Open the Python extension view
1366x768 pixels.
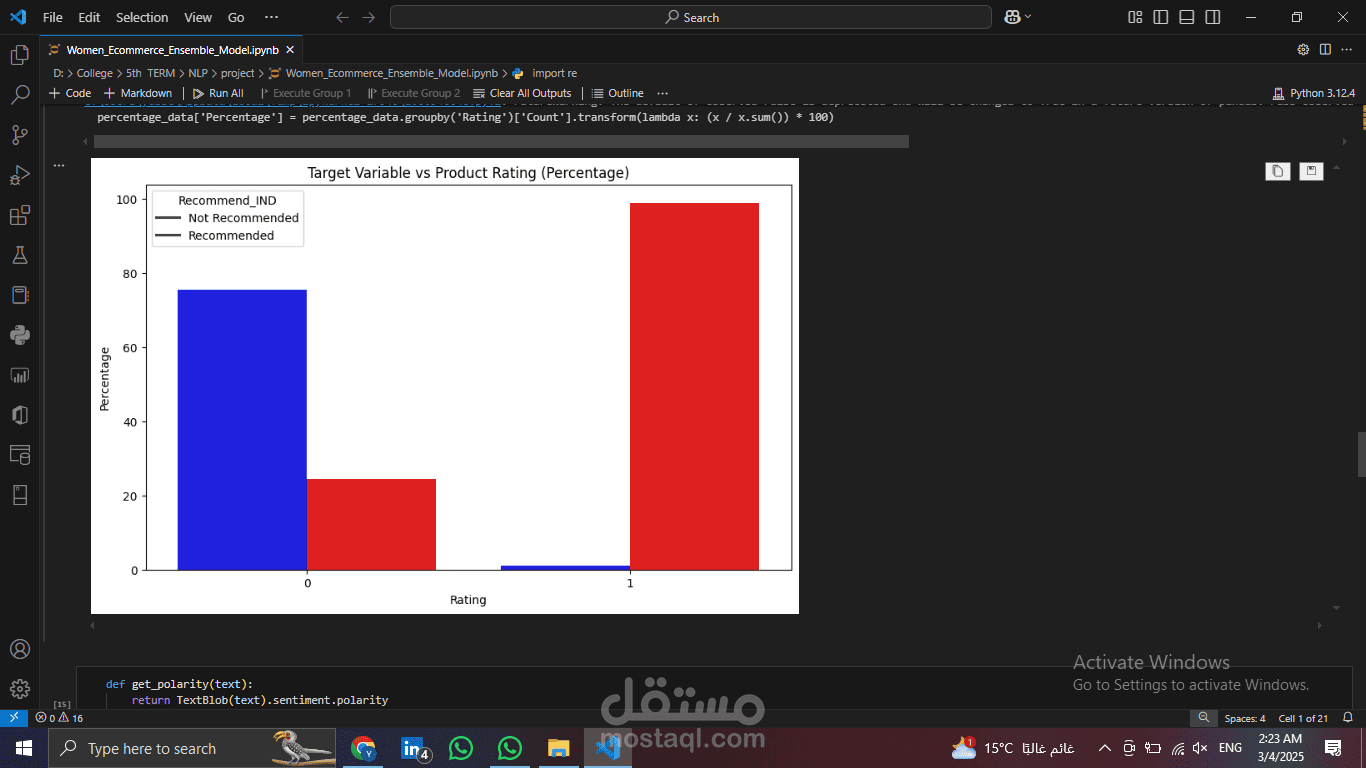point(19,335)
